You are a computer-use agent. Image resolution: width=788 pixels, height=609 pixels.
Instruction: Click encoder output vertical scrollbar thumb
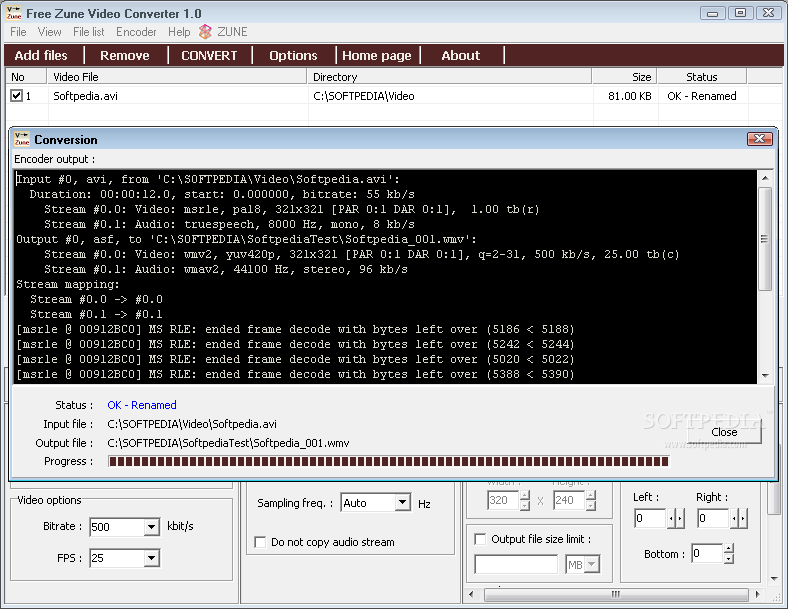765,239
